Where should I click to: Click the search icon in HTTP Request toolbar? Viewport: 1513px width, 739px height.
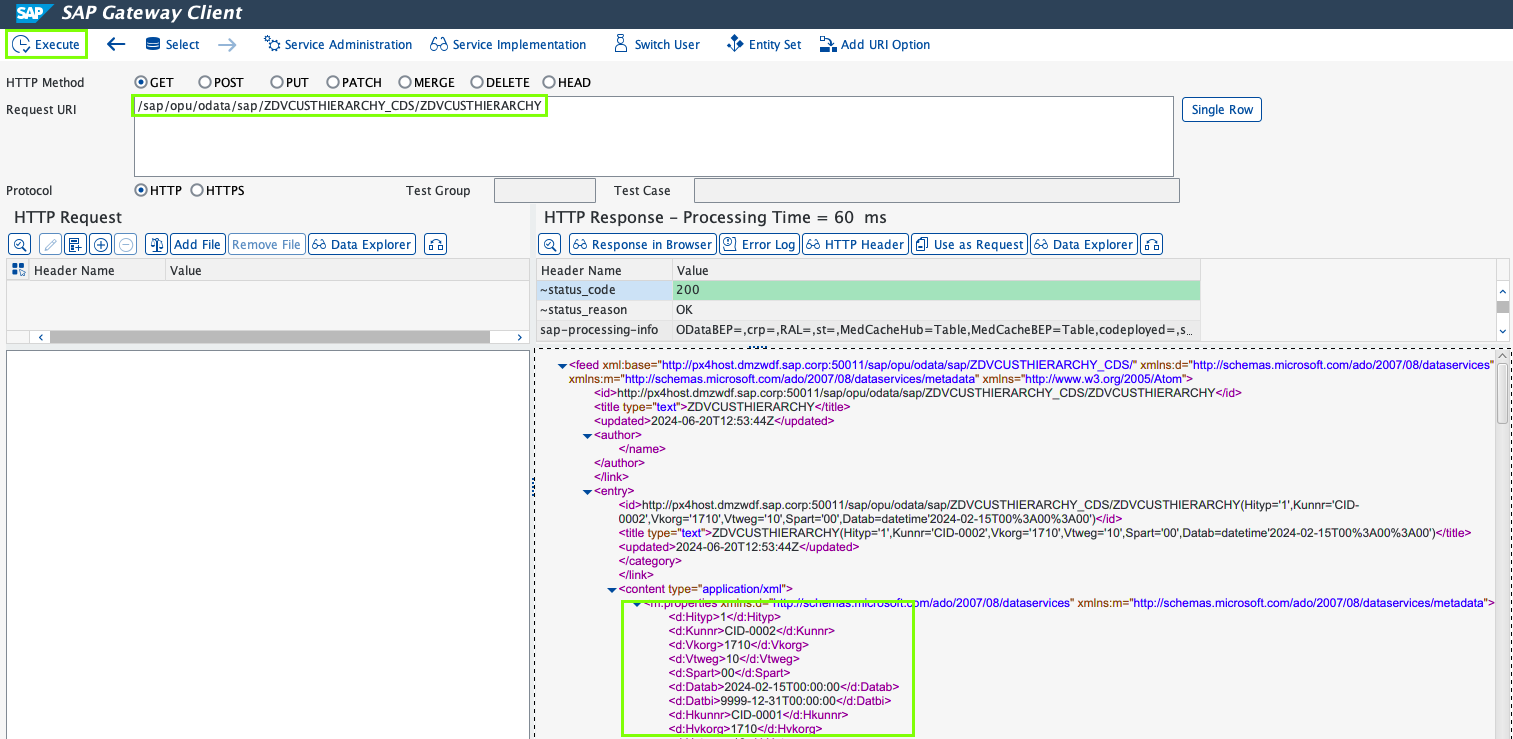pos(20,244)
